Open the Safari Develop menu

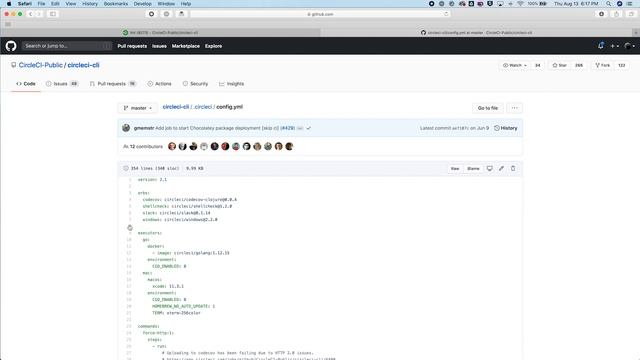pos(142,4)
